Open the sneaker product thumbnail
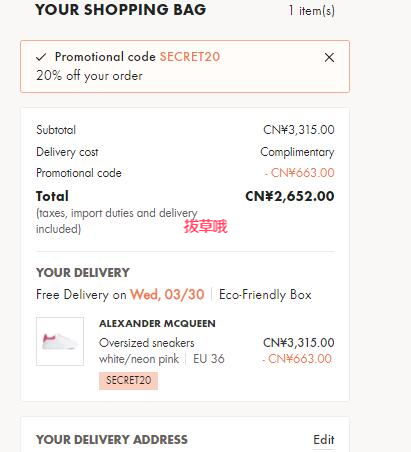Image resolution: width=411 pixels, height=452 pixels. point(60,341)
